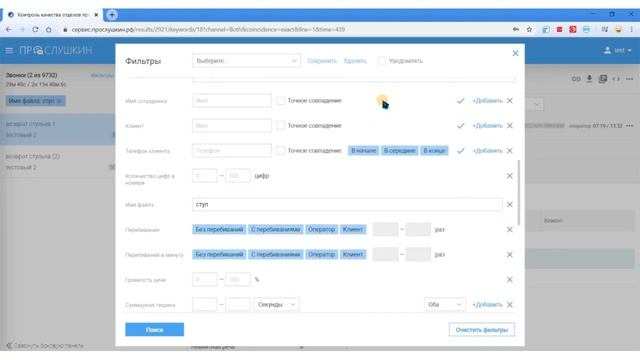Open the Chrome three-dot menu
Viewport: 640px width, 360px height.
pos(631,29)
